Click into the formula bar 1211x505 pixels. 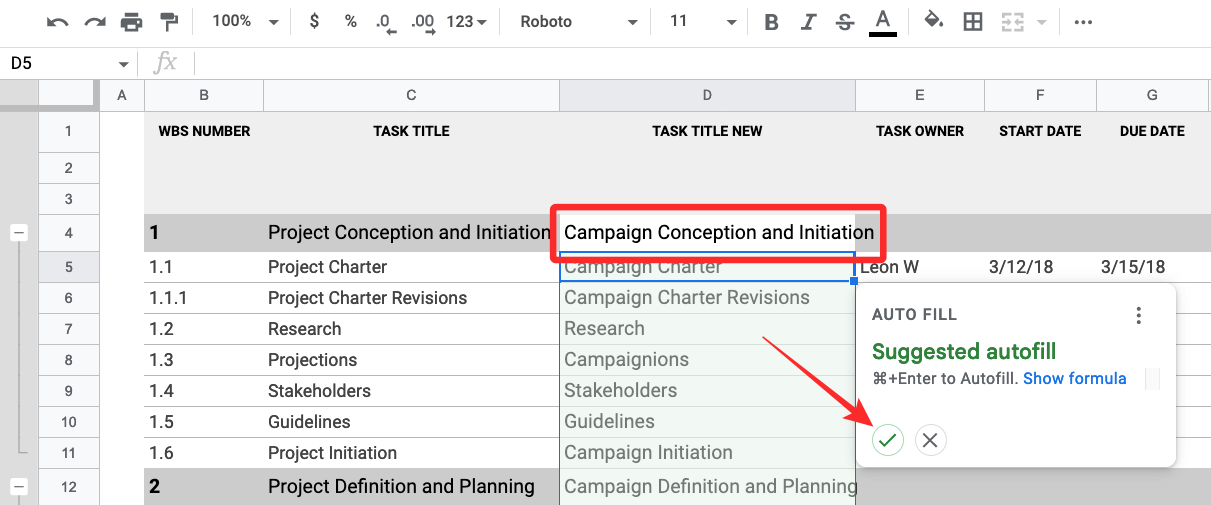click(x=700, y=63)
